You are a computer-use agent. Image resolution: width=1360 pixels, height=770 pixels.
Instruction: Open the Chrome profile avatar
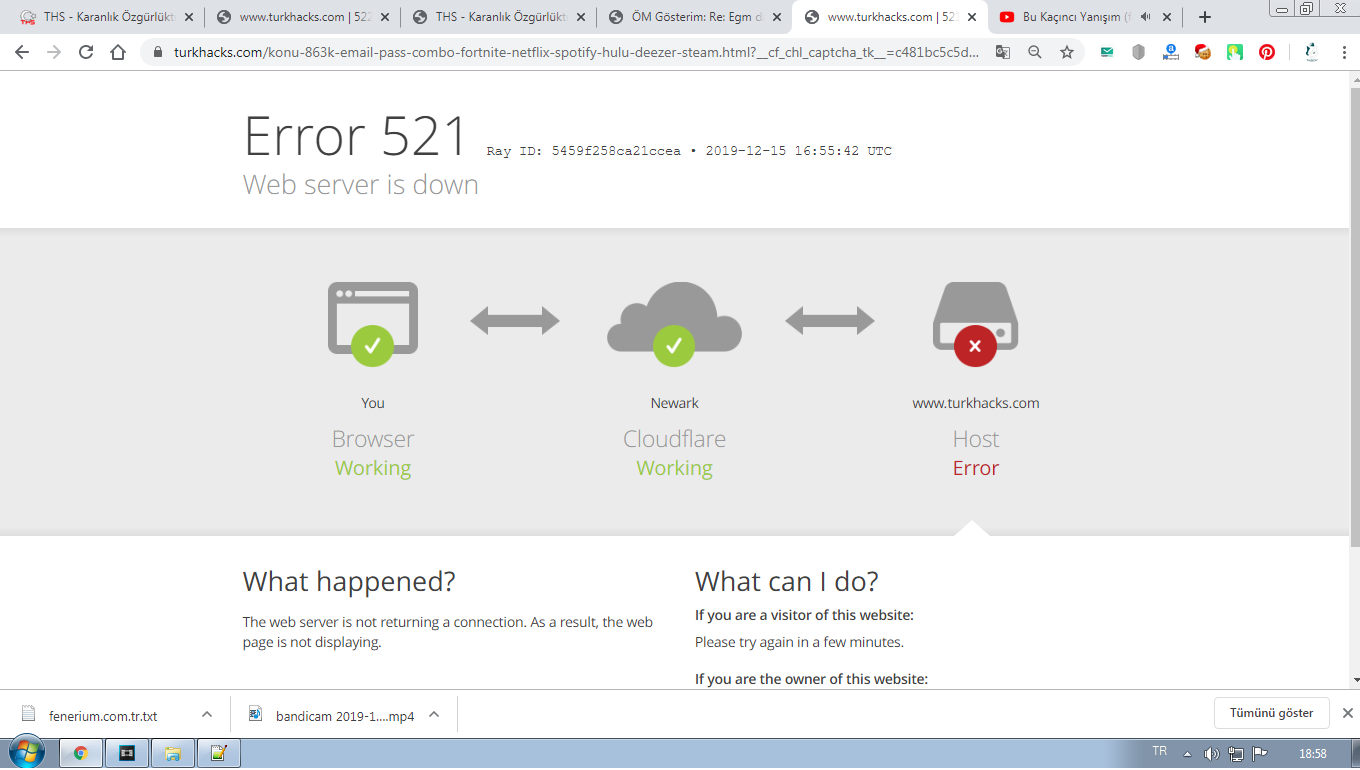click(1311, 52)
